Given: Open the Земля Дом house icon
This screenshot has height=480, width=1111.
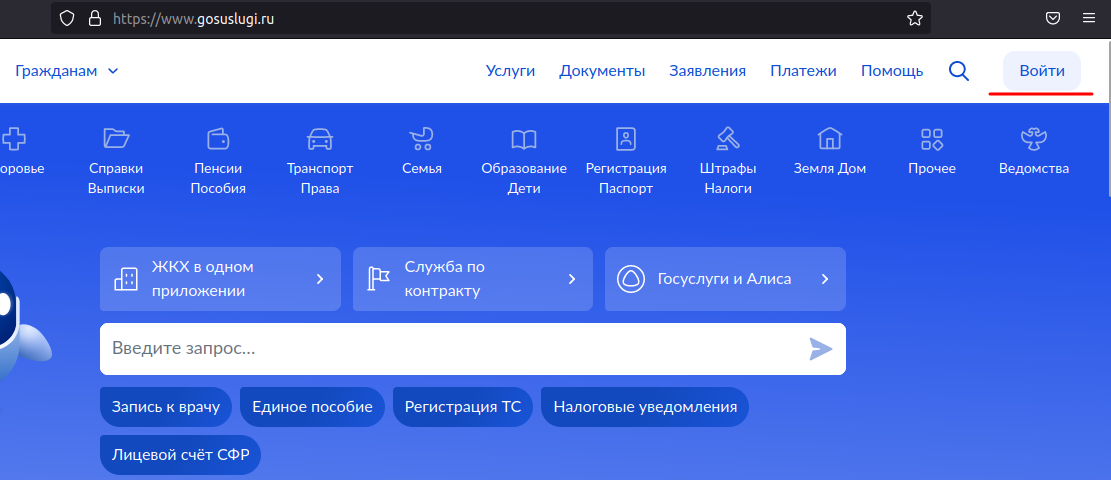Looking at the screenshot, I should click(x=830, y=138).
